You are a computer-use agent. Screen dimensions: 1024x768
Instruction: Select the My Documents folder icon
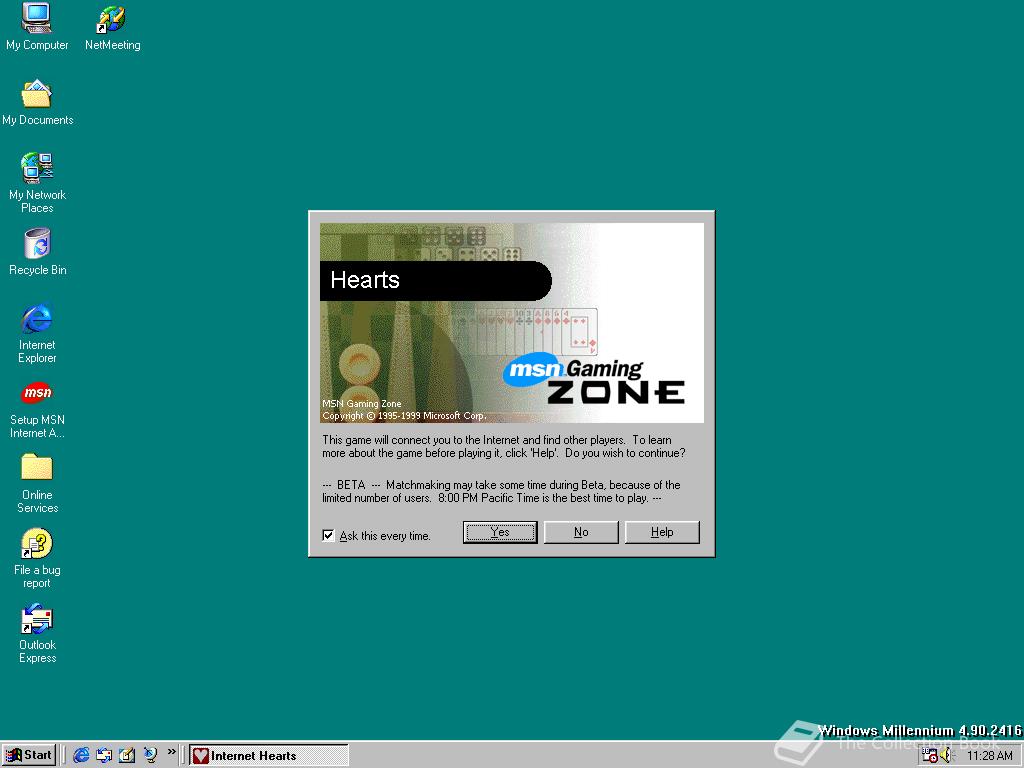click(x=37, y=103)
